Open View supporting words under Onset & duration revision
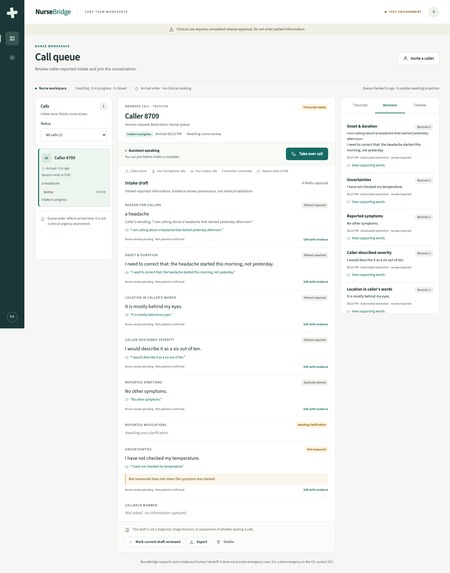Screen dimensions: 450x573 (366, 165)
